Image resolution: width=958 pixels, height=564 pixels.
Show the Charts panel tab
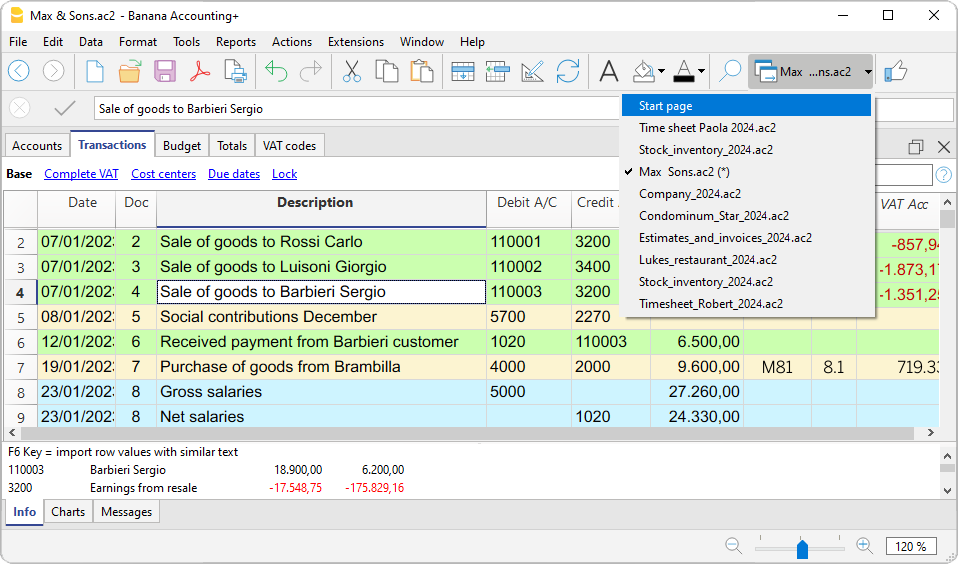[68, 511]
